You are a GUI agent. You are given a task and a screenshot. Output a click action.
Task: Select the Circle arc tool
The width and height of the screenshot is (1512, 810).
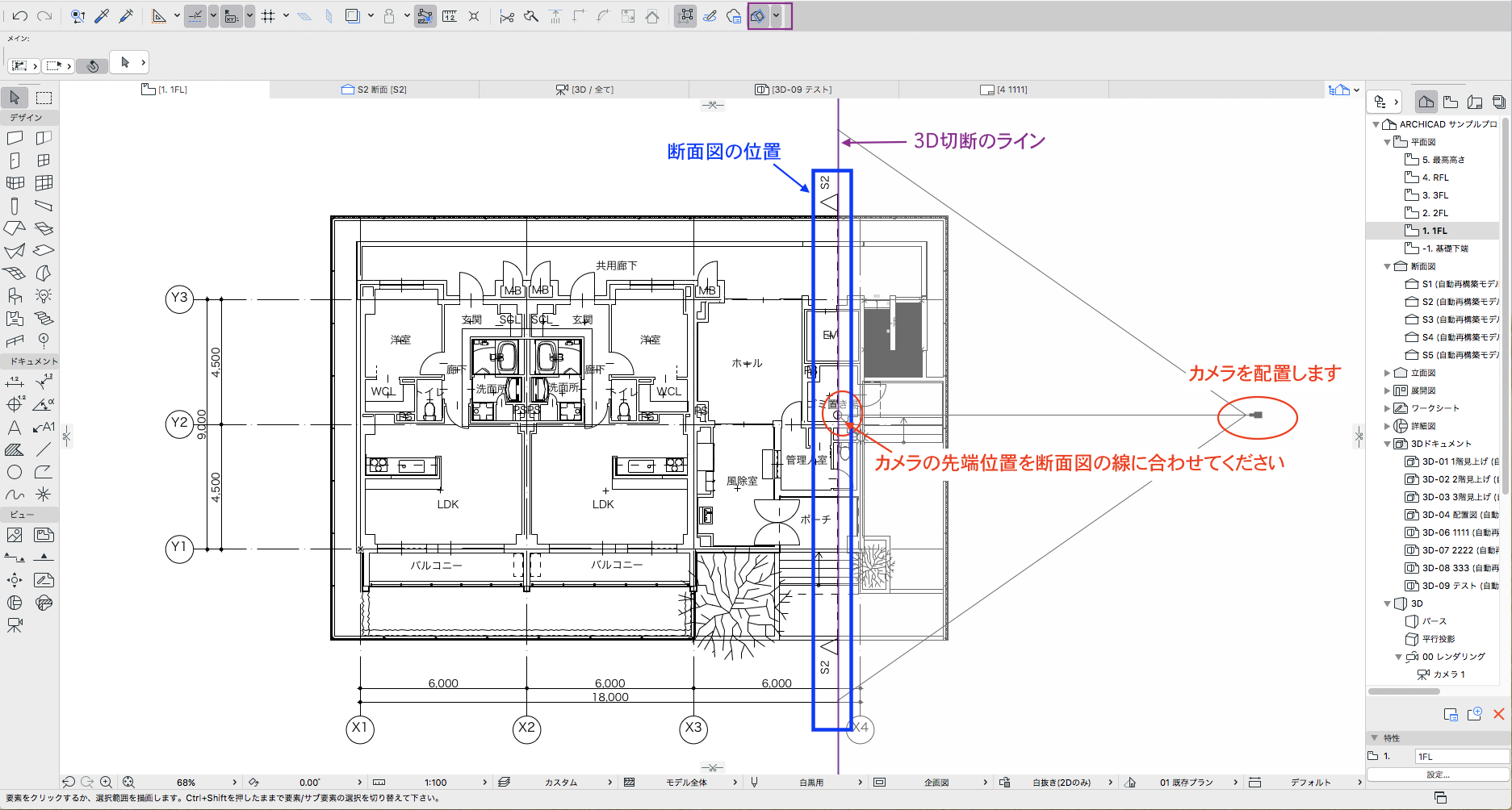point(15,472)
